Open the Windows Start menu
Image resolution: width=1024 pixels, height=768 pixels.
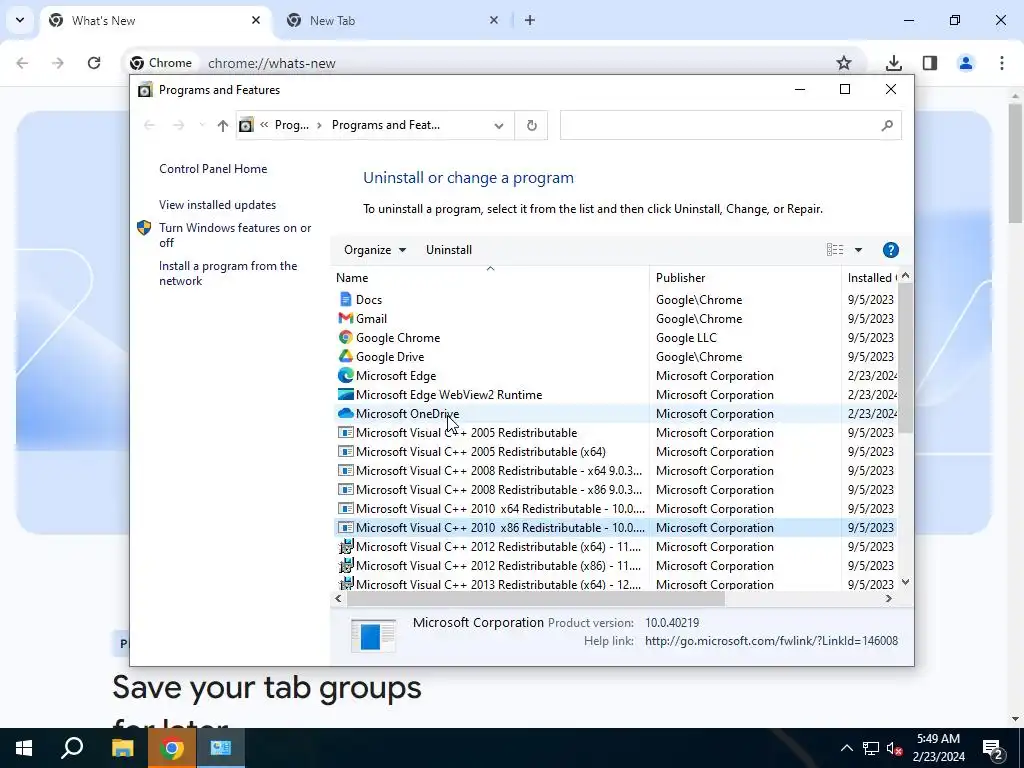pos(24,748)
